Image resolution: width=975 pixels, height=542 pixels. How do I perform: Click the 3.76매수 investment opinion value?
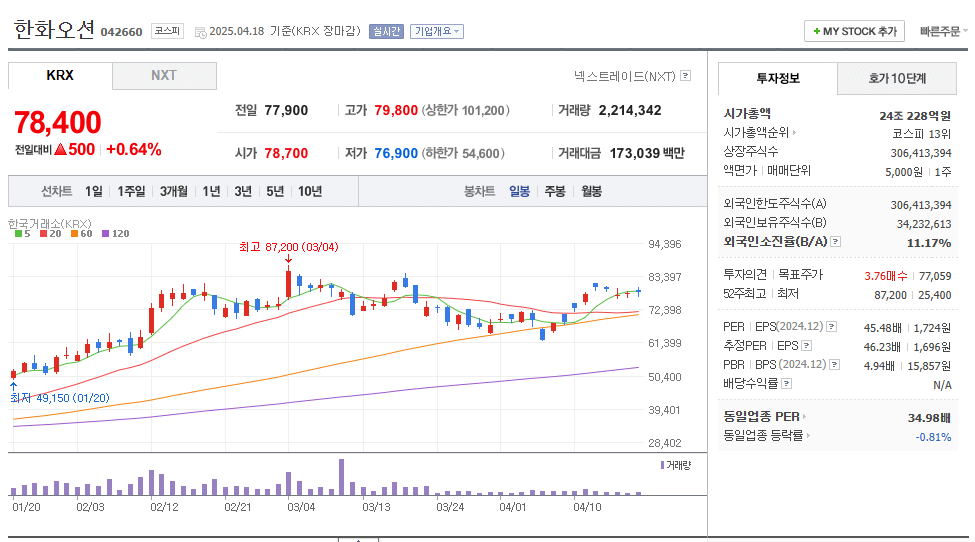click(x=885, y=276)
